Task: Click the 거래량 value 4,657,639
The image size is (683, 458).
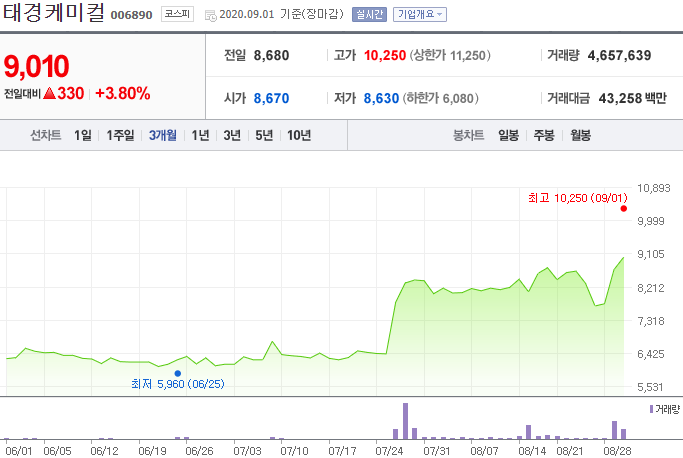Action: point(619,55)
